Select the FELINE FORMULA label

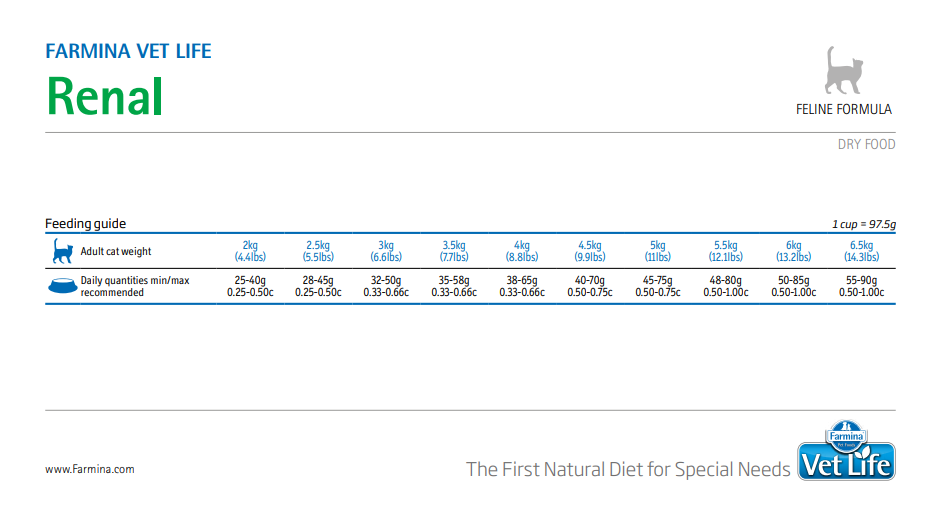tap(844, 109)
